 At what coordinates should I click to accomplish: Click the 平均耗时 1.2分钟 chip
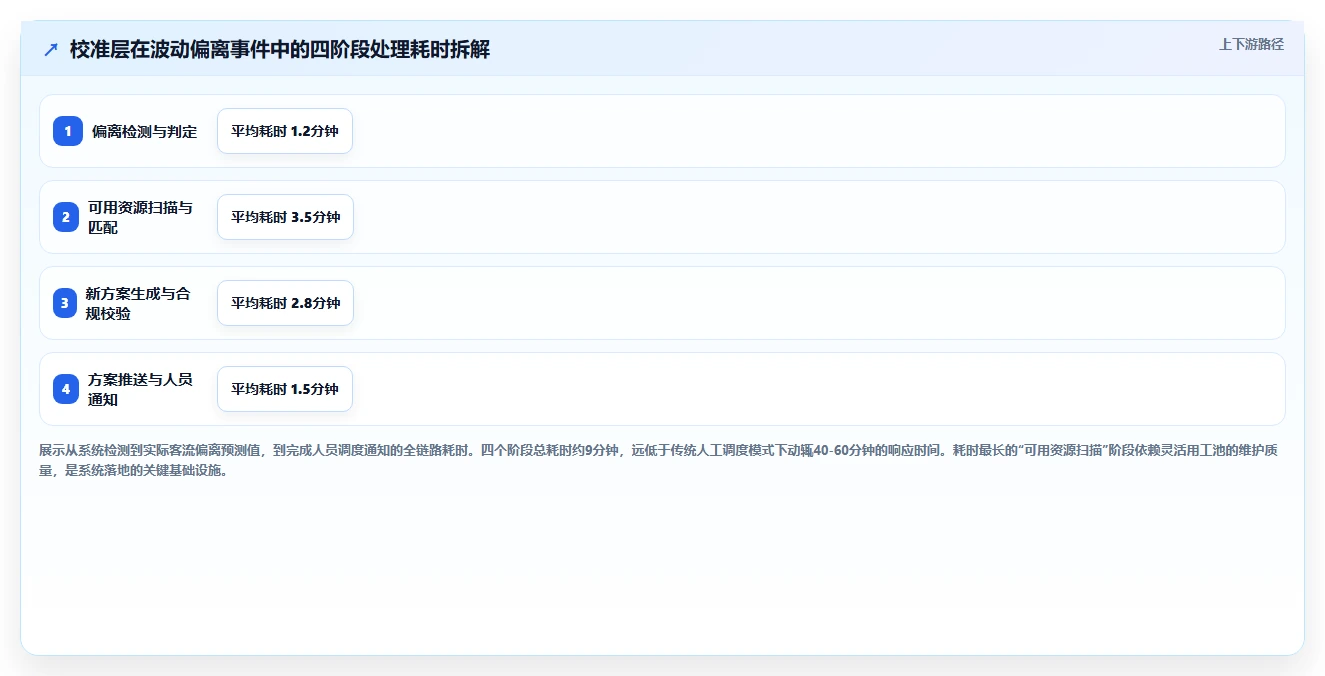click(285, 131)
